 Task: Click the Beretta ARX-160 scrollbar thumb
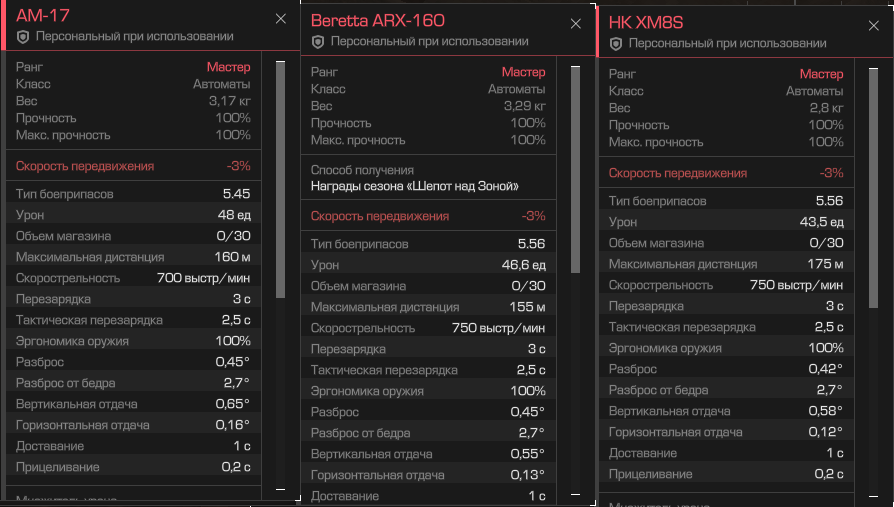575,170
